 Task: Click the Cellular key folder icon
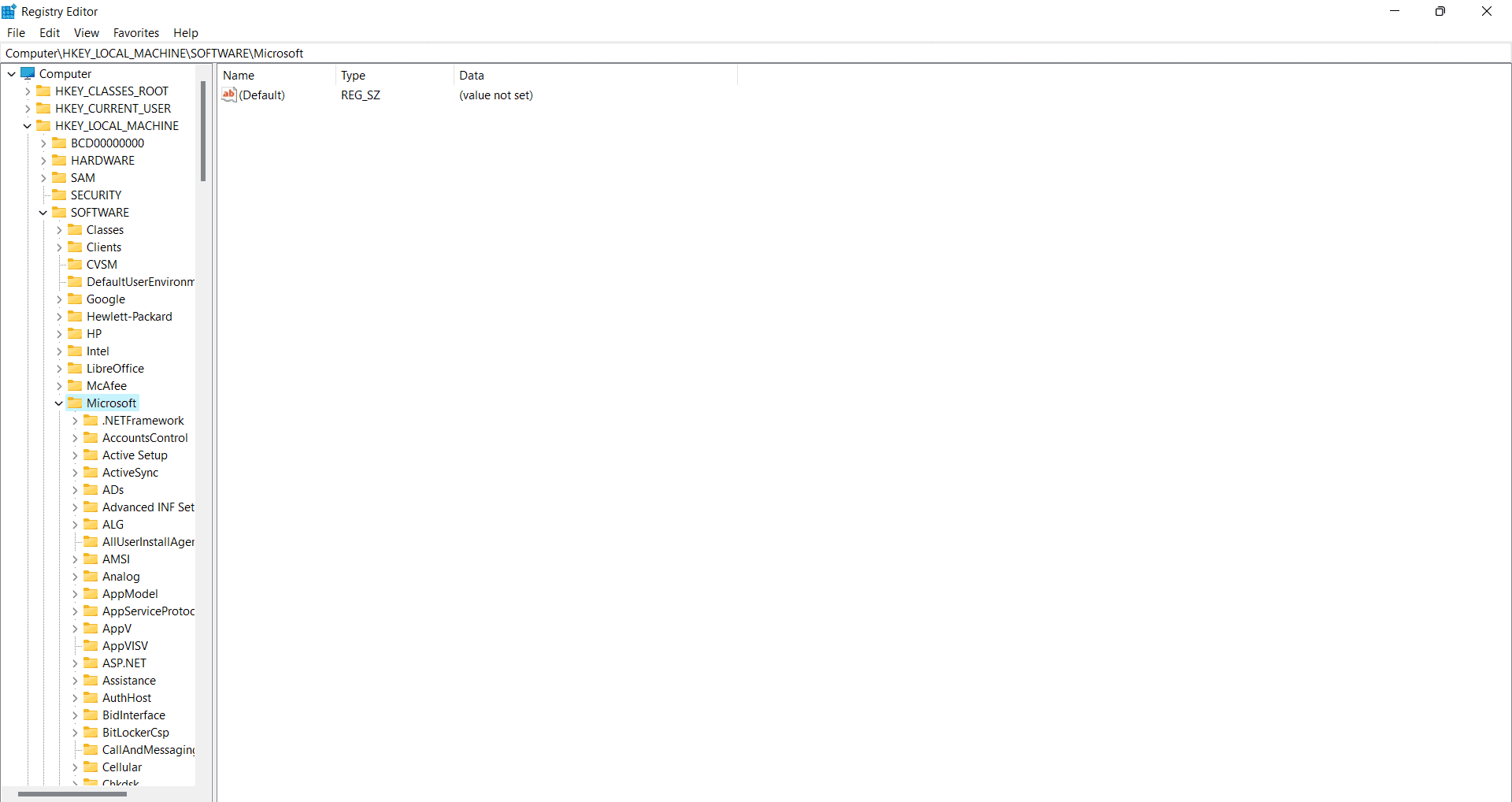pos(91,767)
